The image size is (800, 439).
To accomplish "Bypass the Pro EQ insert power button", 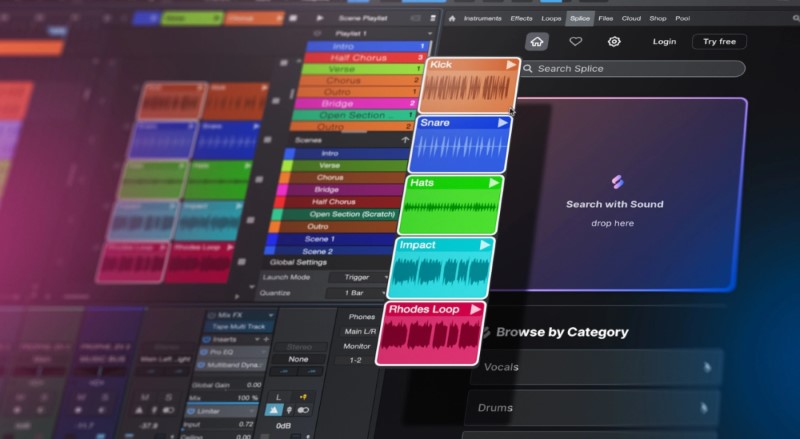I will tap(203, 352).
